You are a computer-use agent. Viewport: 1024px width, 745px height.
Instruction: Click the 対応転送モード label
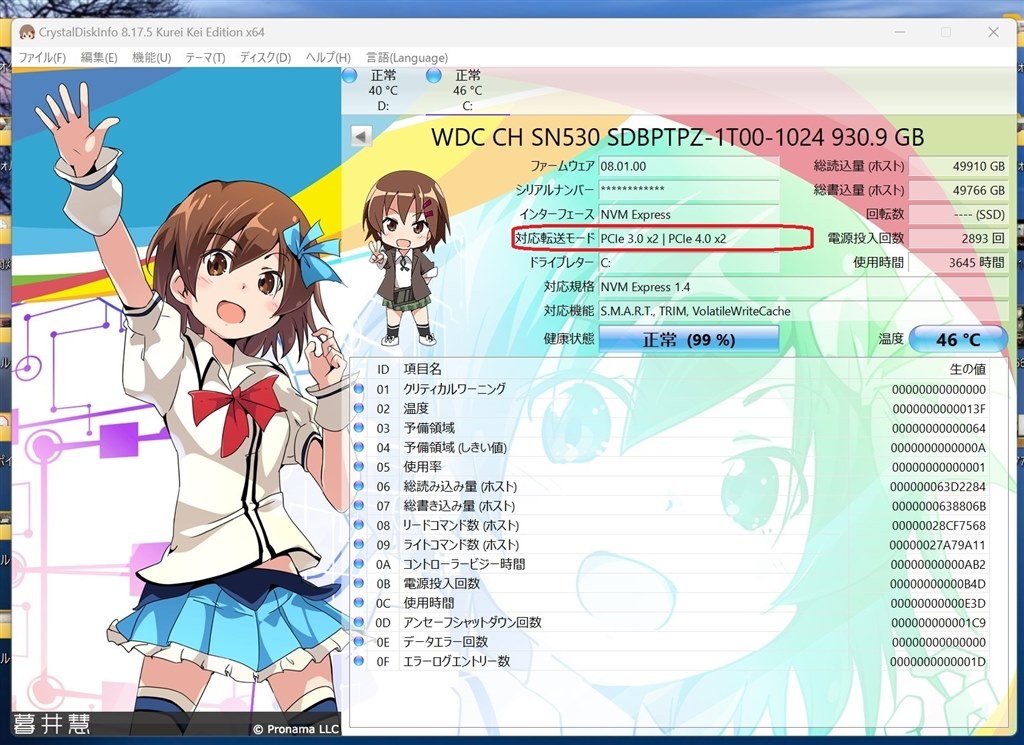tap(554, 238)
